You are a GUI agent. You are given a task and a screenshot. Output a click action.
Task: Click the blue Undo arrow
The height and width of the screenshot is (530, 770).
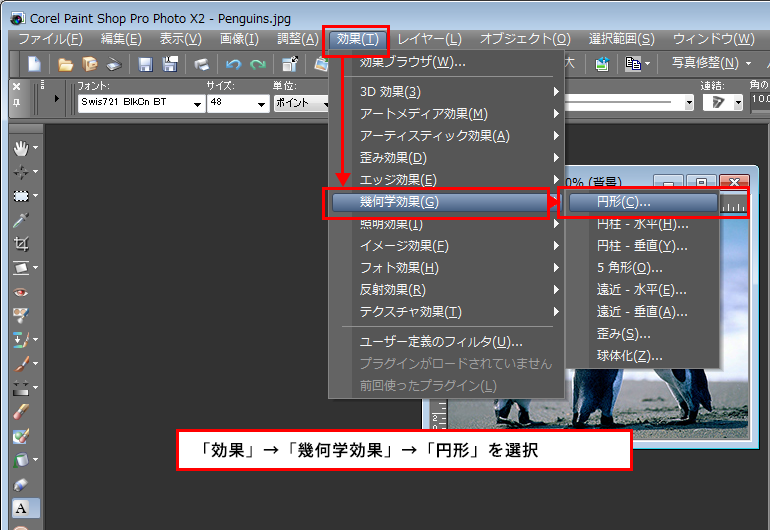[x=233, y=64]
